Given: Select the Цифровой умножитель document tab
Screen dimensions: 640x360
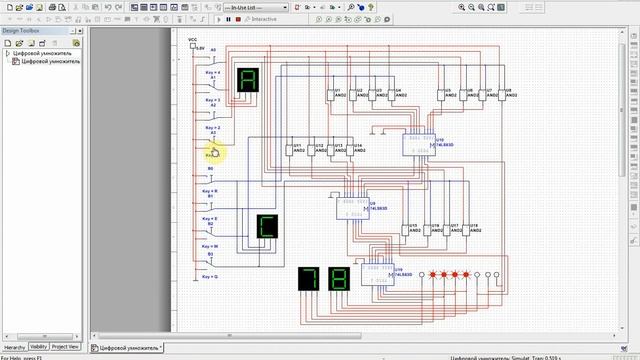Looking at the screenshot, I should point(127,348).
